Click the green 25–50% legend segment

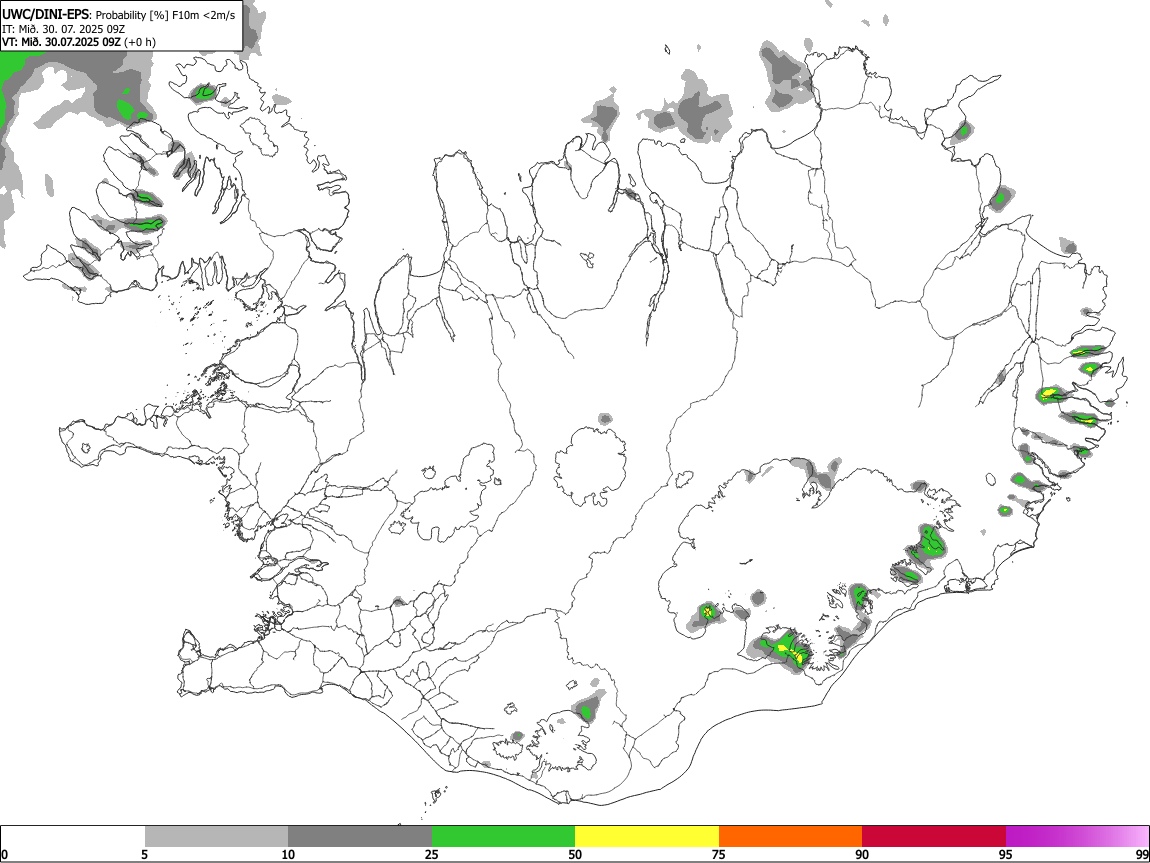pyautogui.click(x=503, y=836)
